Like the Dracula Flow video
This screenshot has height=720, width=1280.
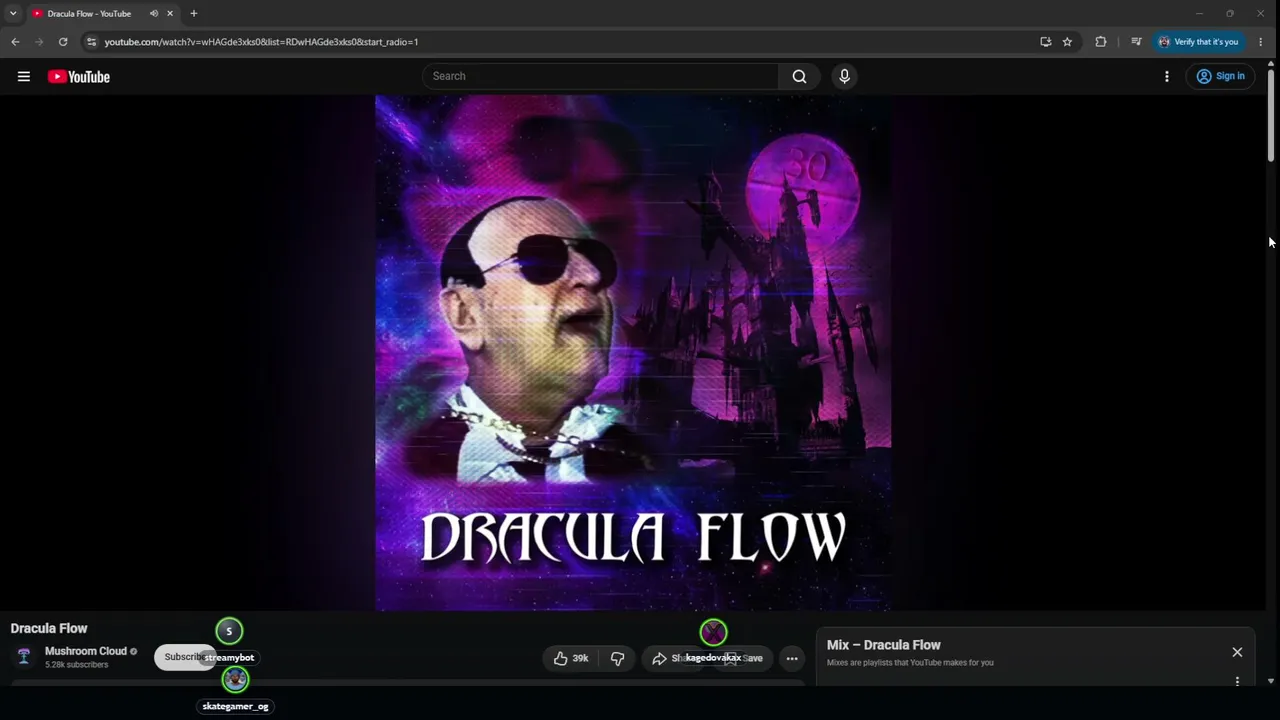pos(571,658)
